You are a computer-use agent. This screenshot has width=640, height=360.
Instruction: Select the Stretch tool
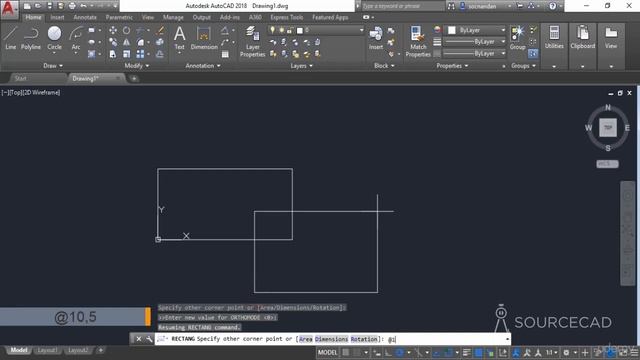(113, 54)
